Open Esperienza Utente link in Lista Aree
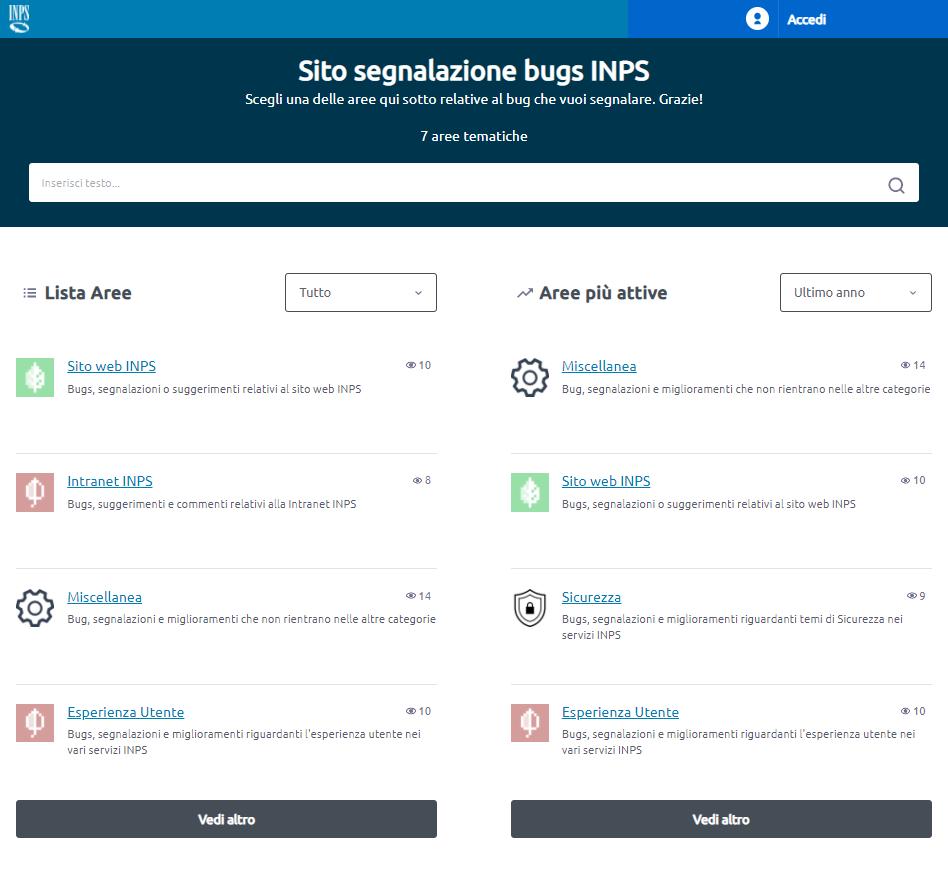This screenshot has width=948, height=888. (125, 712)
